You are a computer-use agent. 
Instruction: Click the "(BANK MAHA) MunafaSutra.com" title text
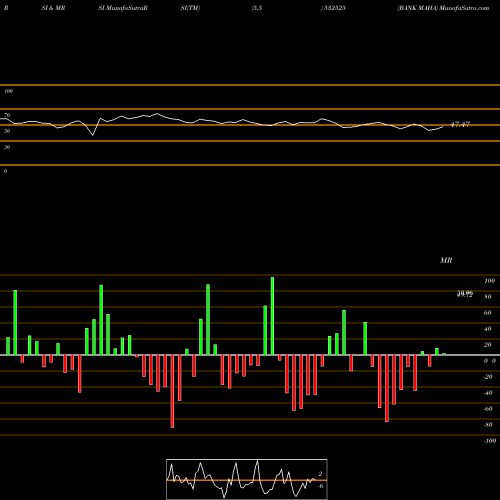443,8
